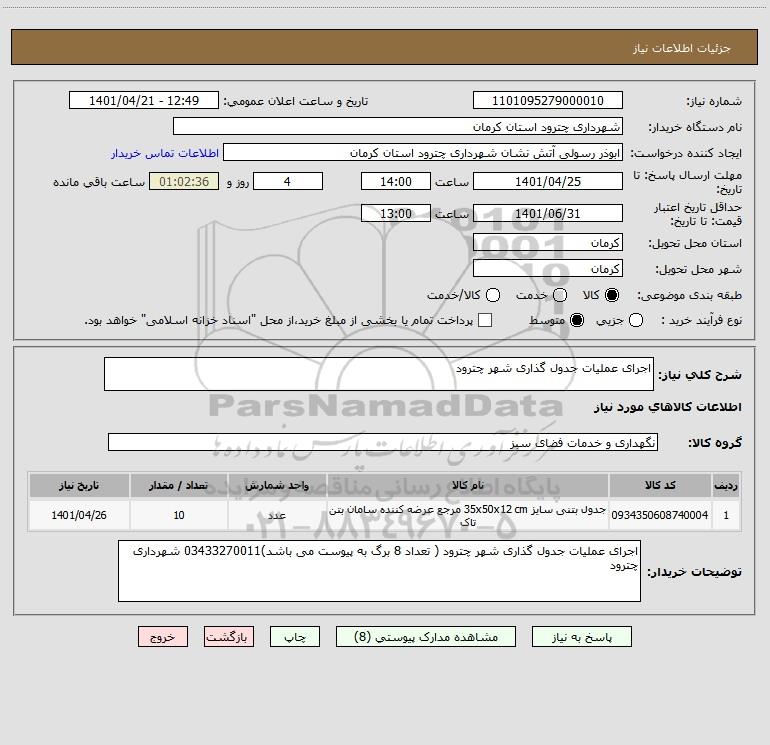Click the validity time field 13:00
The height and width of the screenshot is (745, 770).
(396, 213)
